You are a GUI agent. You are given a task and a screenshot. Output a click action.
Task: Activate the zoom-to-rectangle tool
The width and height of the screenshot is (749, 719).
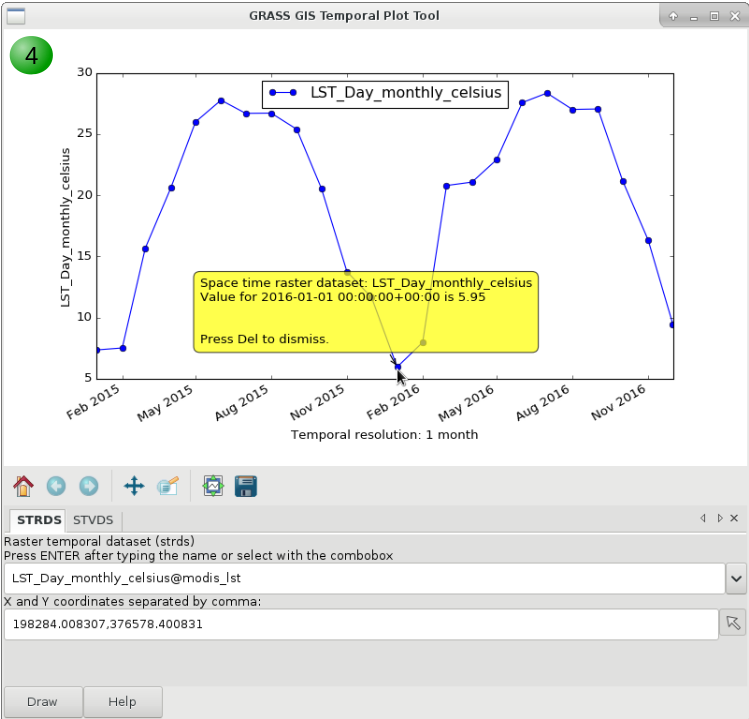pos(168,486)
